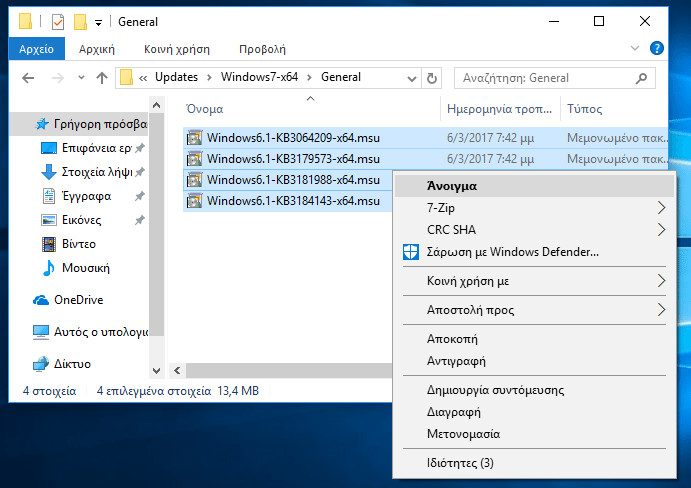Image resolution: width=691 pixels, height=488 pixels.
Task: Open Γρήγορη πρόσβαση in navigation pane
Action: point(79,124)
